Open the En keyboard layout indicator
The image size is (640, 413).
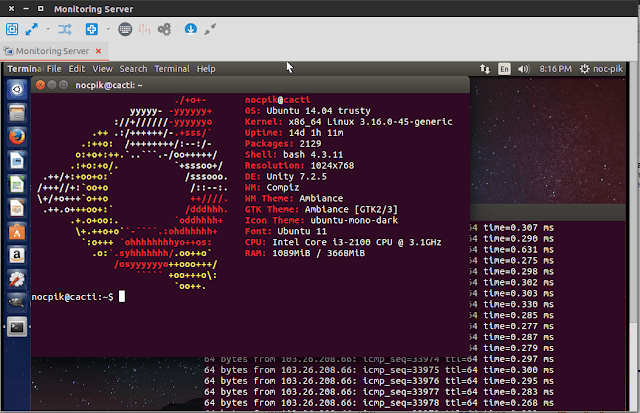click(504, 69)
